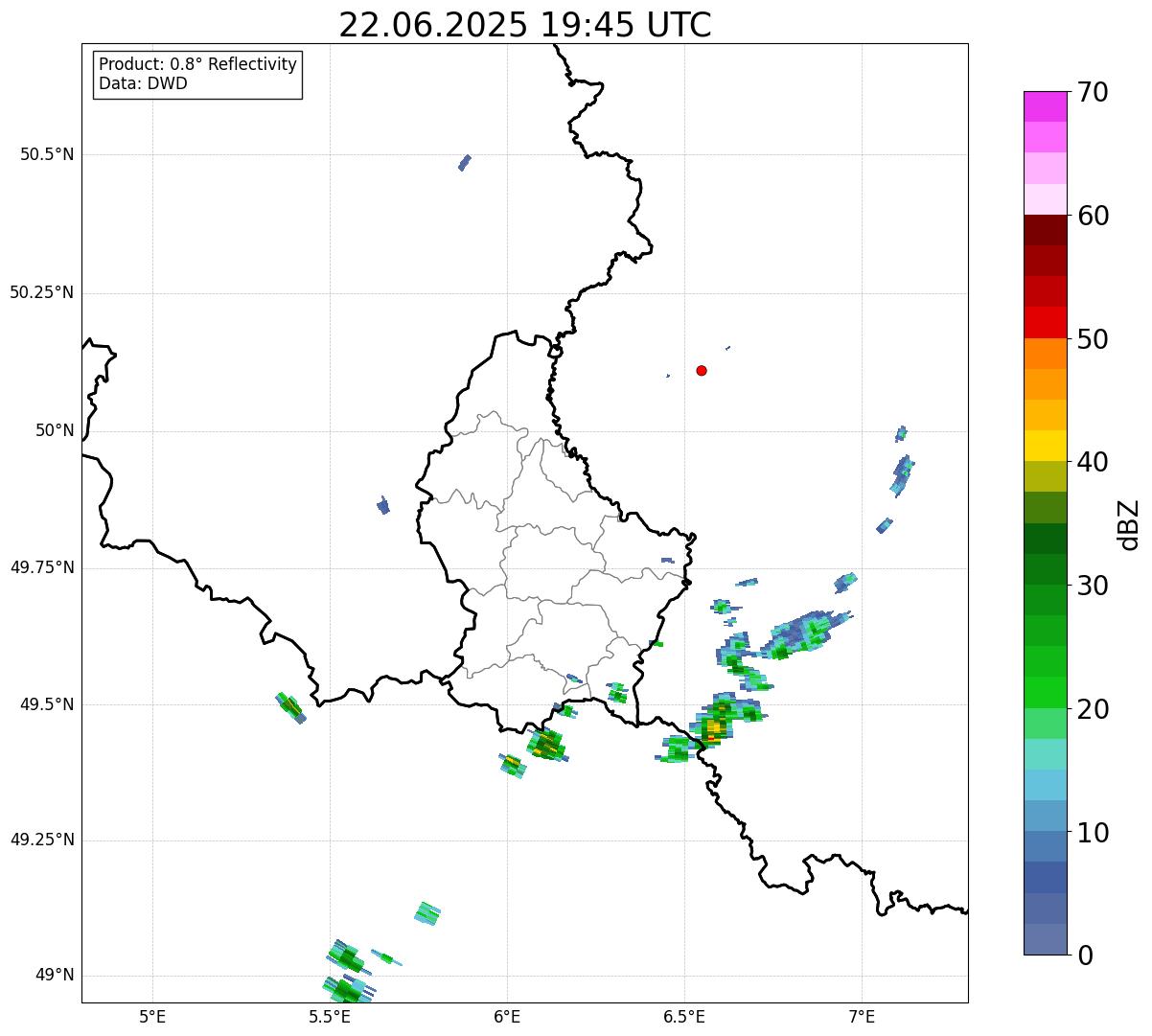
Task: Click the grey-blue colorbar swatch just above 0
Action: 1045,939
